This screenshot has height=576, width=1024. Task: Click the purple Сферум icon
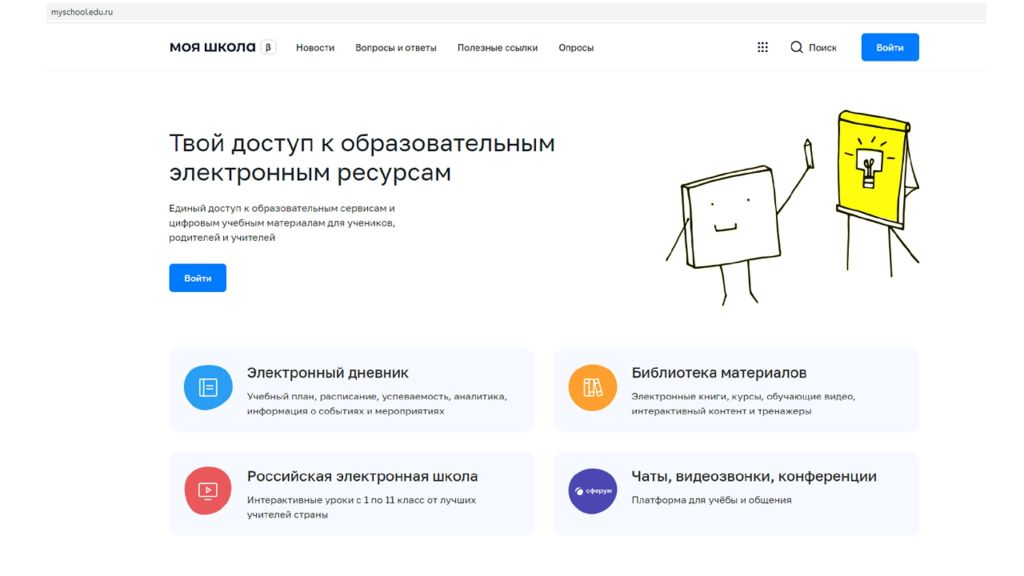(592, 490)
